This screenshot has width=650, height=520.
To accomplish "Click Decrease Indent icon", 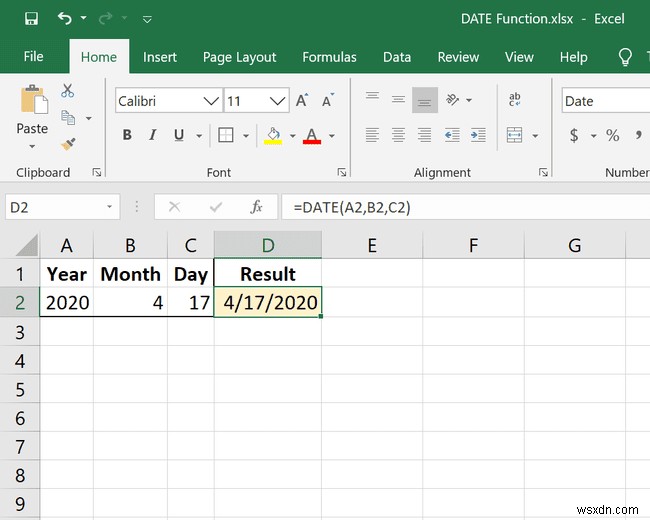I will point(452,135).
